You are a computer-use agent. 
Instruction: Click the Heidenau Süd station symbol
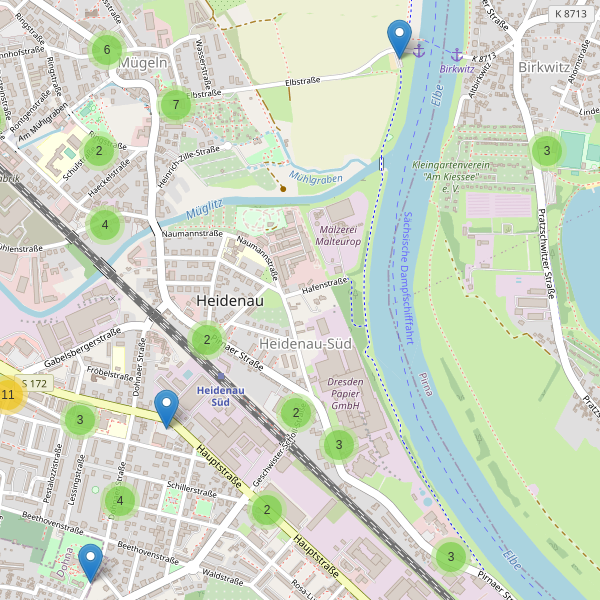click(x=221, y=376)
